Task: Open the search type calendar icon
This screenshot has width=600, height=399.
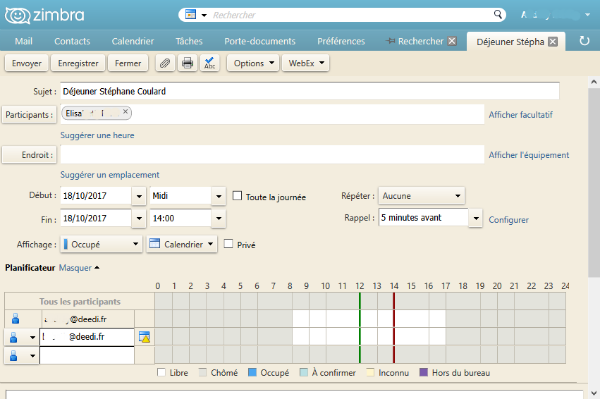Action: (x=190, y=15)
